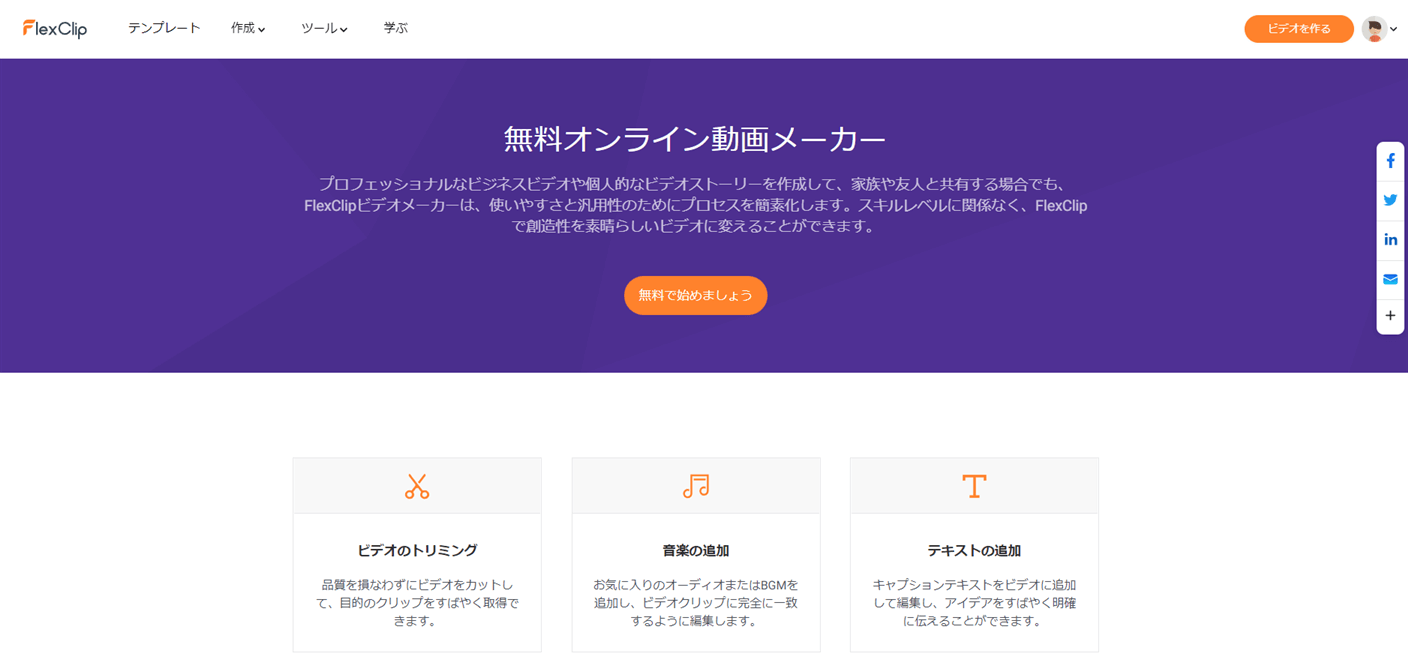
Task: Select the 音楽の追加 heading
Action: 696,551
